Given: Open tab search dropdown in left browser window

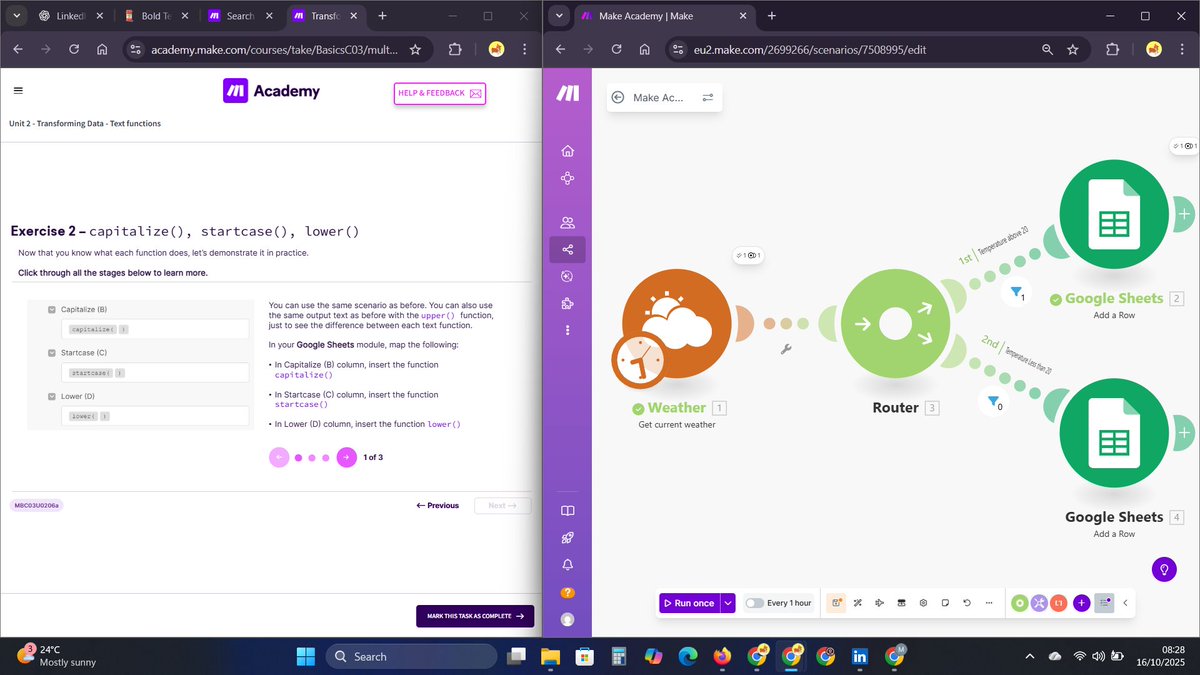Looking at the screenshot, I should tap(16, 16).
